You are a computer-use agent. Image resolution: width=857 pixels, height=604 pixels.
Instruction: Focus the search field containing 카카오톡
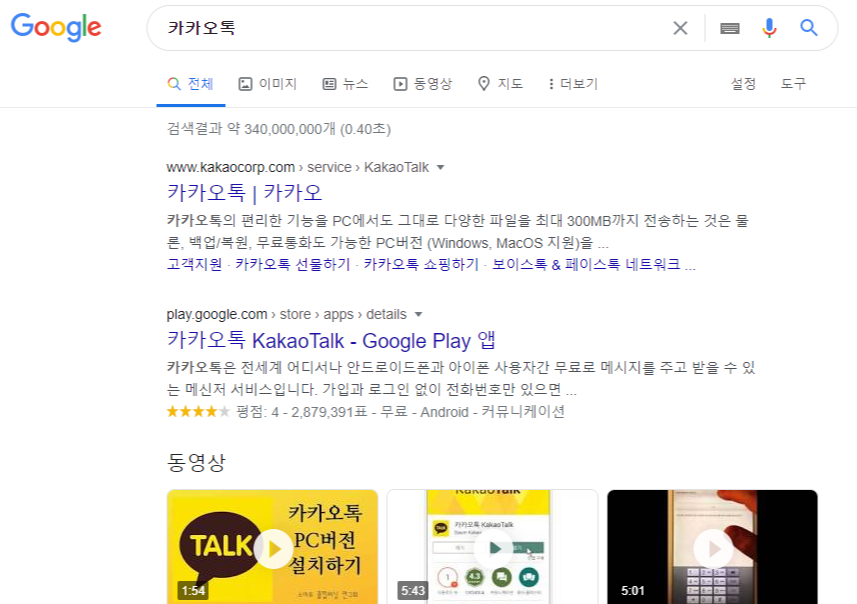click(x=415, y=28)
